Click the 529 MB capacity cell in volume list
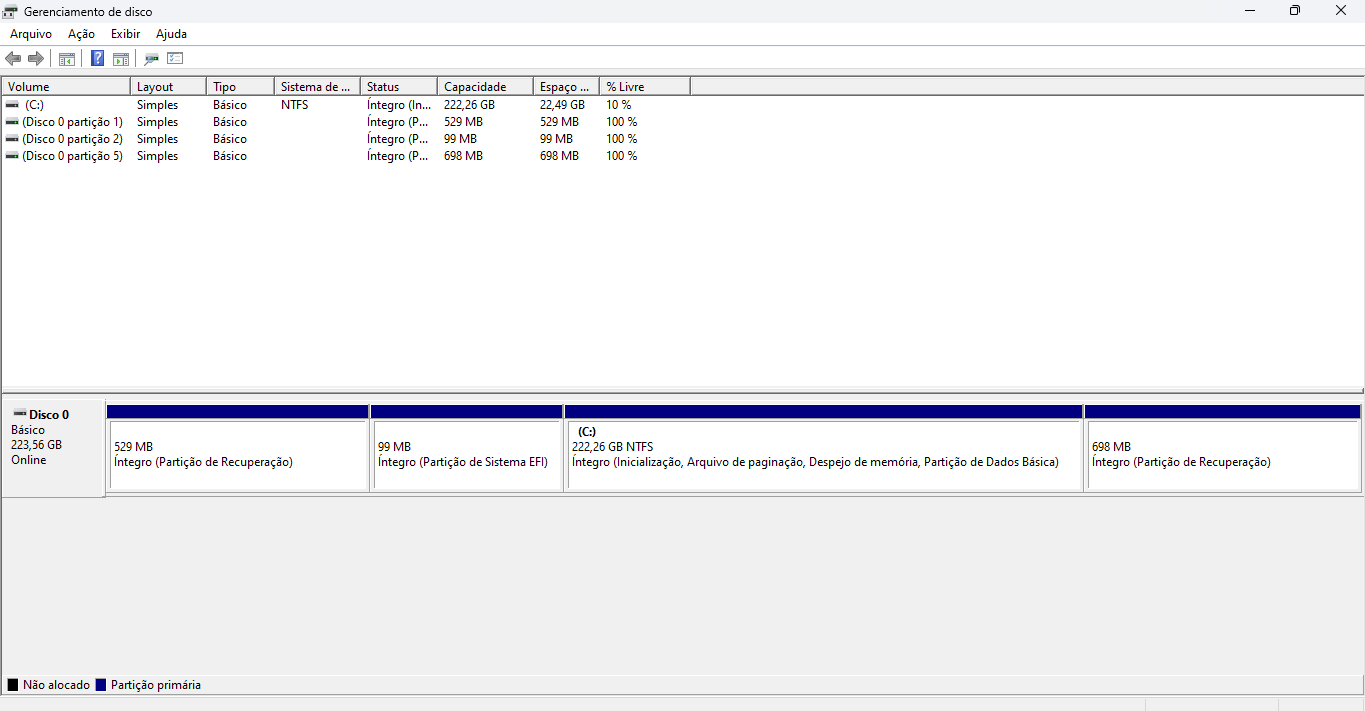1365x711 pixels. 463,122
